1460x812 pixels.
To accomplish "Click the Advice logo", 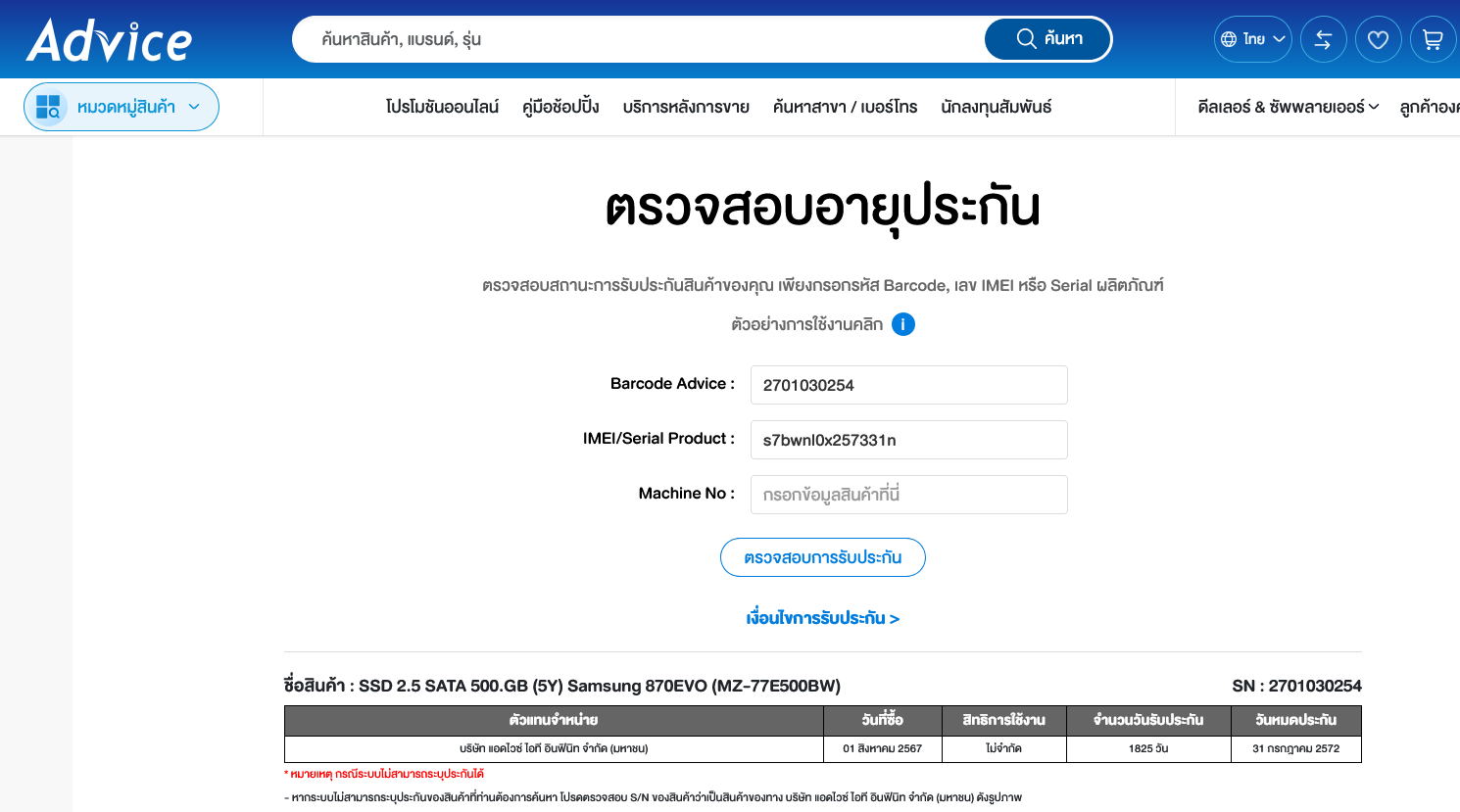I will tap(109, 40).
